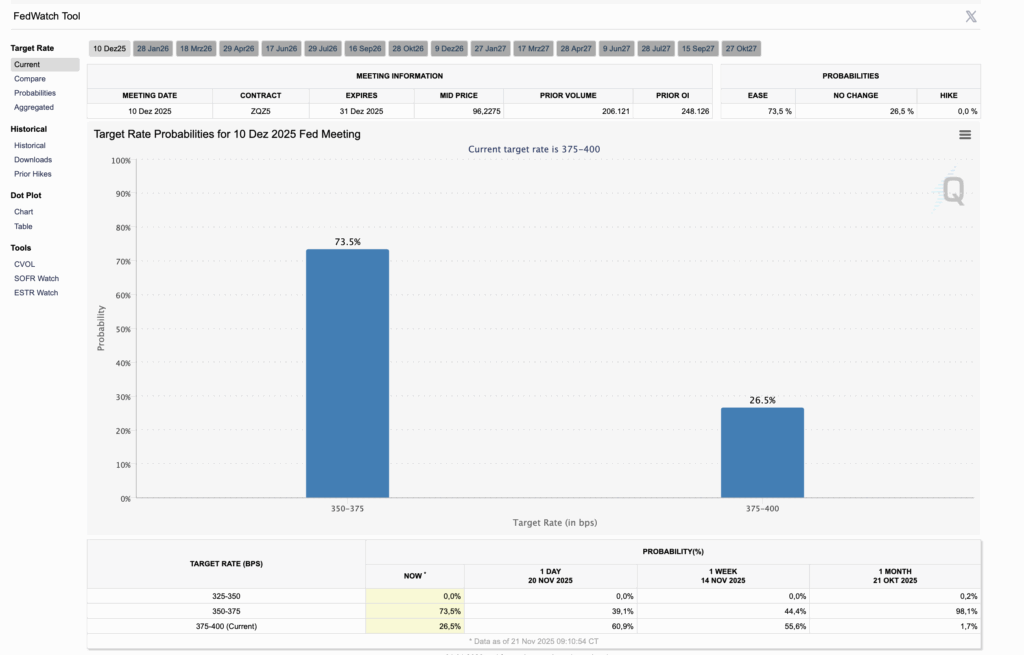Click the Q watermark logo on chart

(952, 191)
